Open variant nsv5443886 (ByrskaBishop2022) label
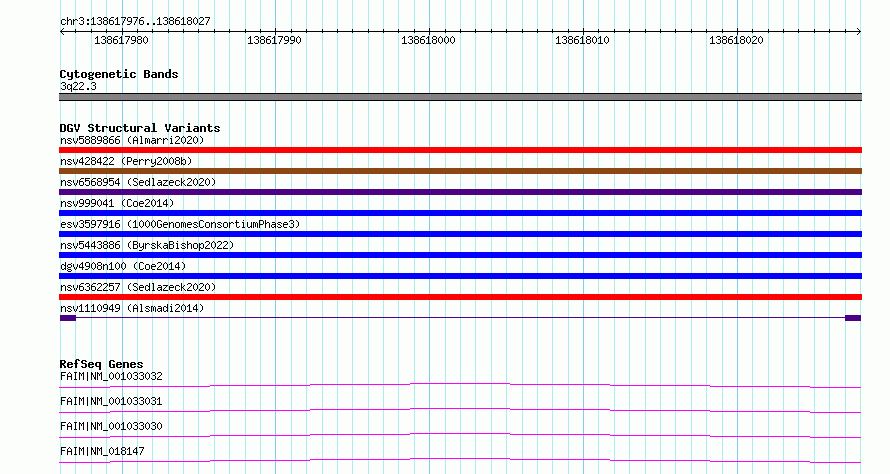 pos(147,245)
